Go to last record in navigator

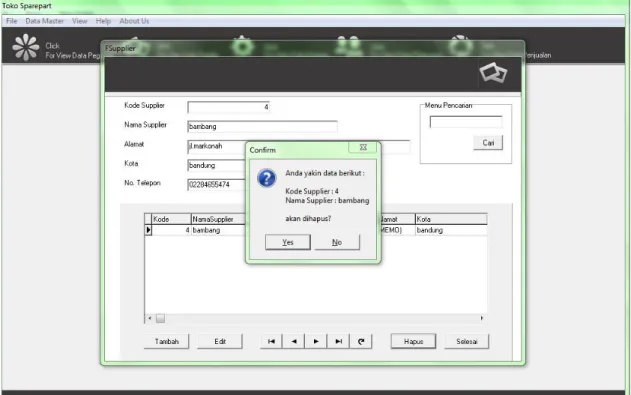pyautogui.click(x=338, y=342)
